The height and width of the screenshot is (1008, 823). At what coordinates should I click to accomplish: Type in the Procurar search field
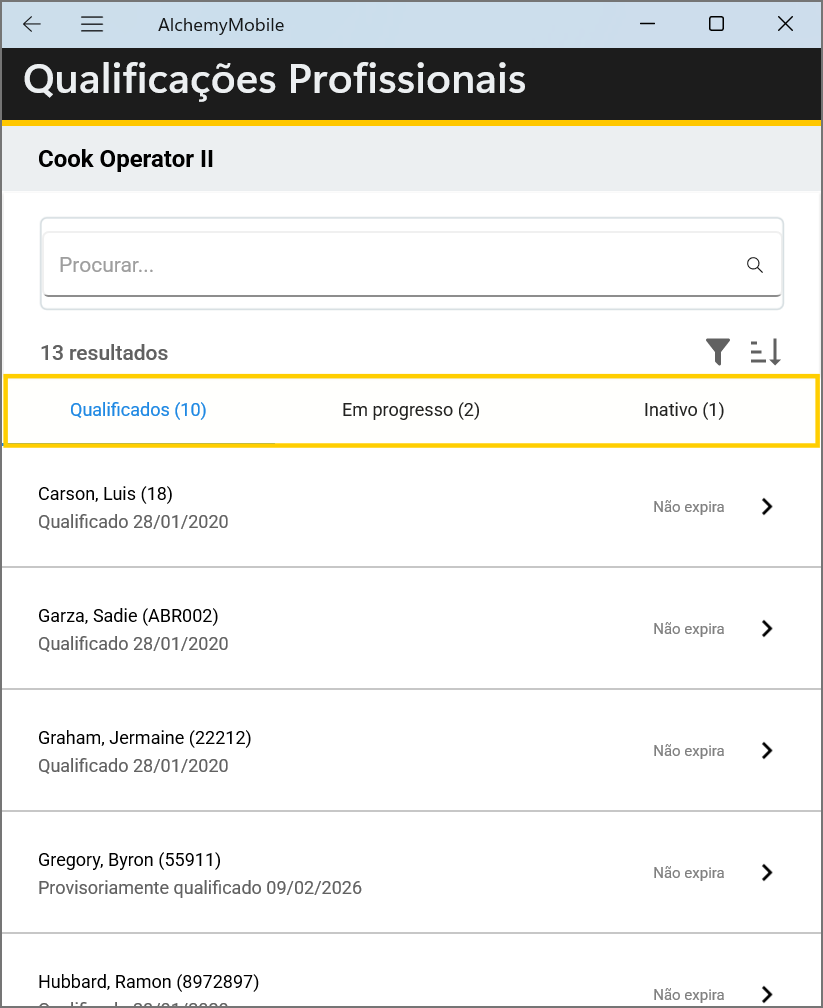[390, 265]
